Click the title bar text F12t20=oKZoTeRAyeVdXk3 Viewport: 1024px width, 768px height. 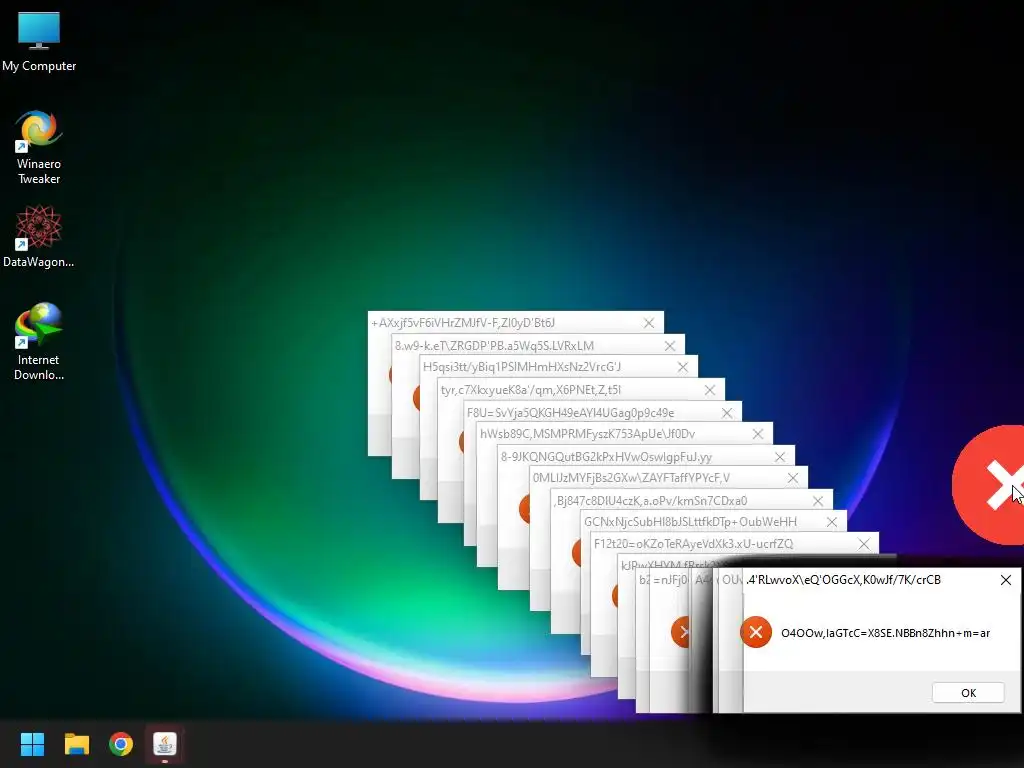pos(694,544)
